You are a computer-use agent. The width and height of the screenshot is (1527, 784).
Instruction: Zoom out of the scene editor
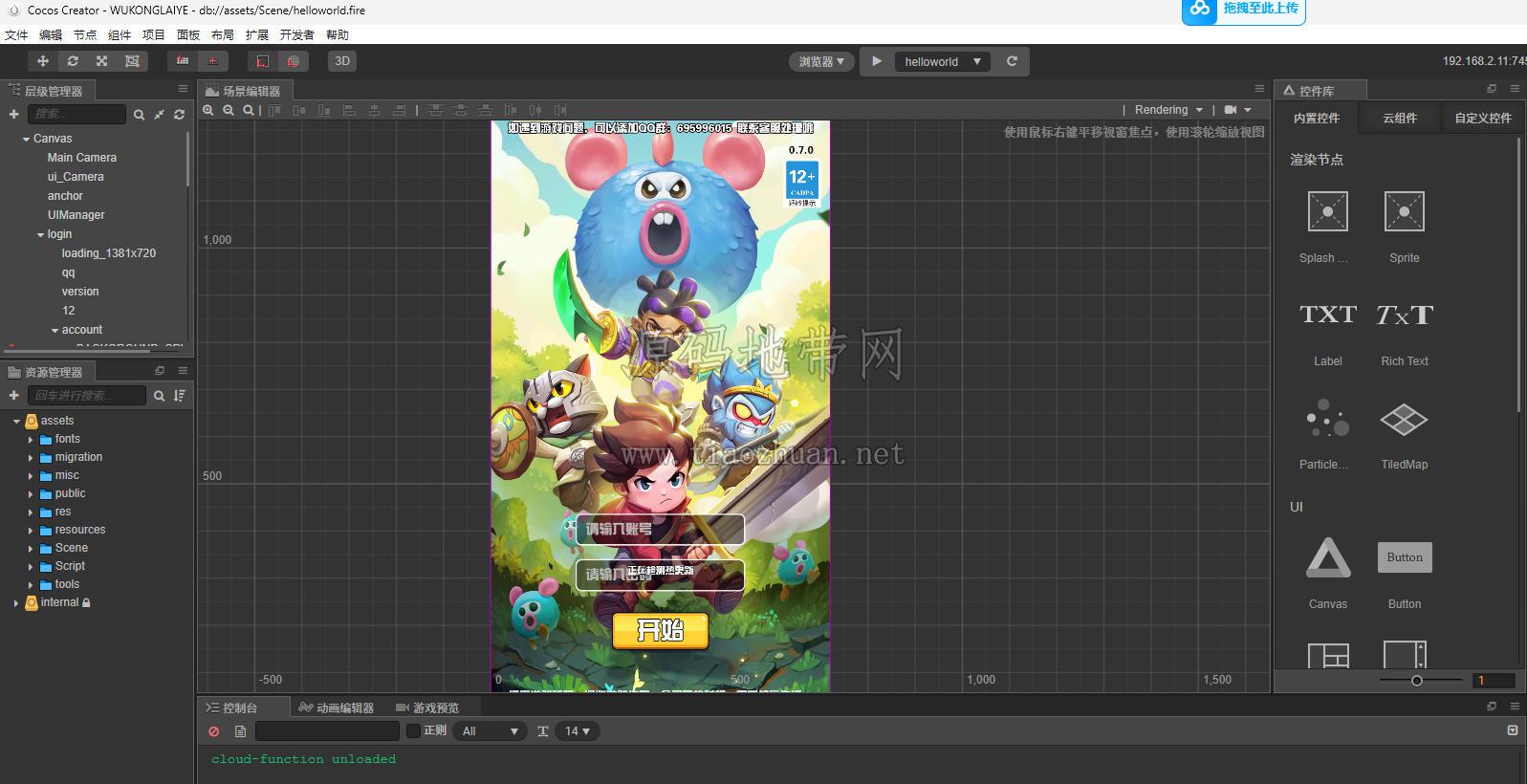(229, 110)
